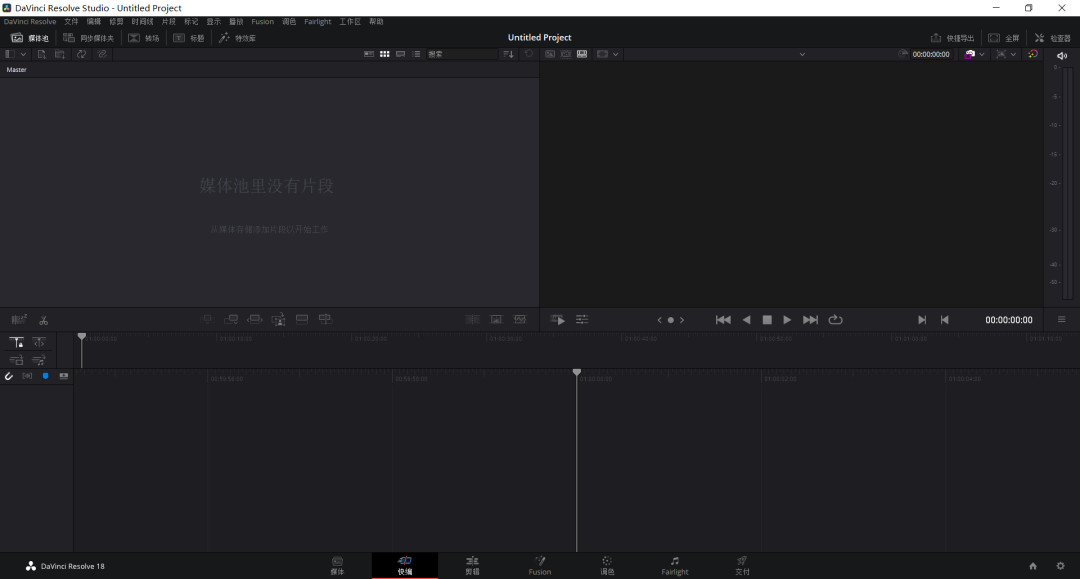
Task: Open the 检查器 inspector panel
Action: pyautogui.click(x=1052, y=38)
